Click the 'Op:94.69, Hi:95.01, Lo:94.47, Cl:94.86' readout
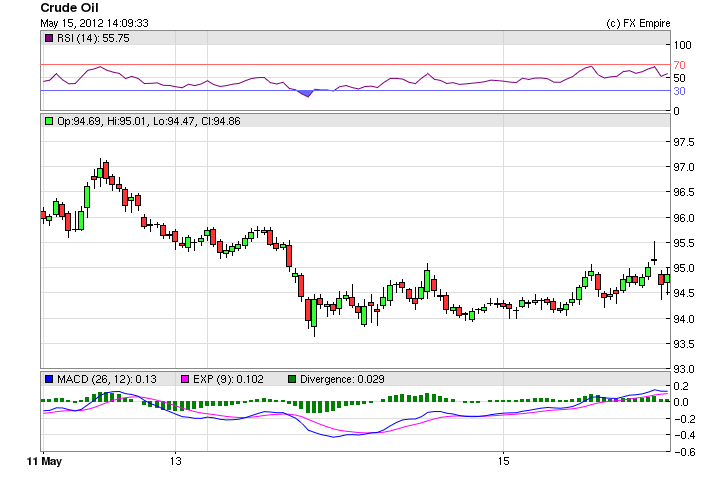 point(149,121)
